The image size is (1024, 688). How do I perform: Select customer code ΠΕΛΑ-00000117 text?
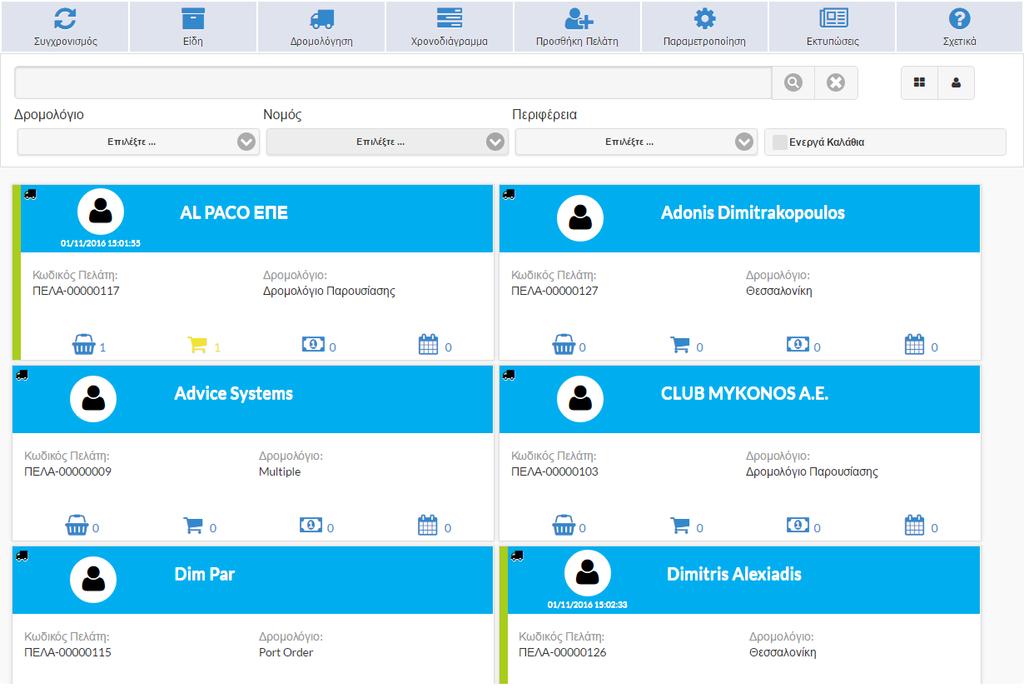(x=76, y=291)
